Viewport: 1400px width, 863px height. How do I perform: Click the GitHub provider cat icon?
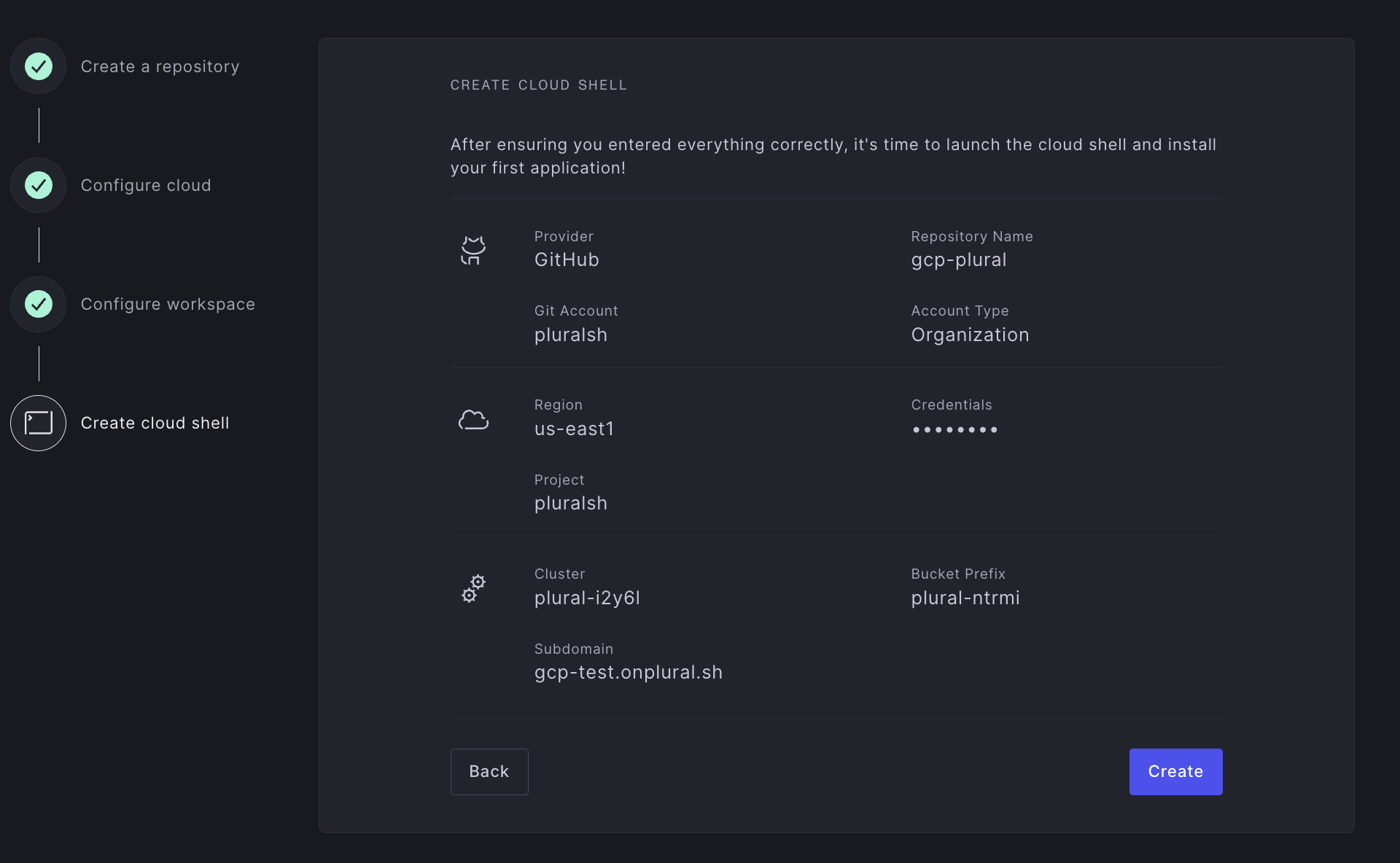[473, 250]
